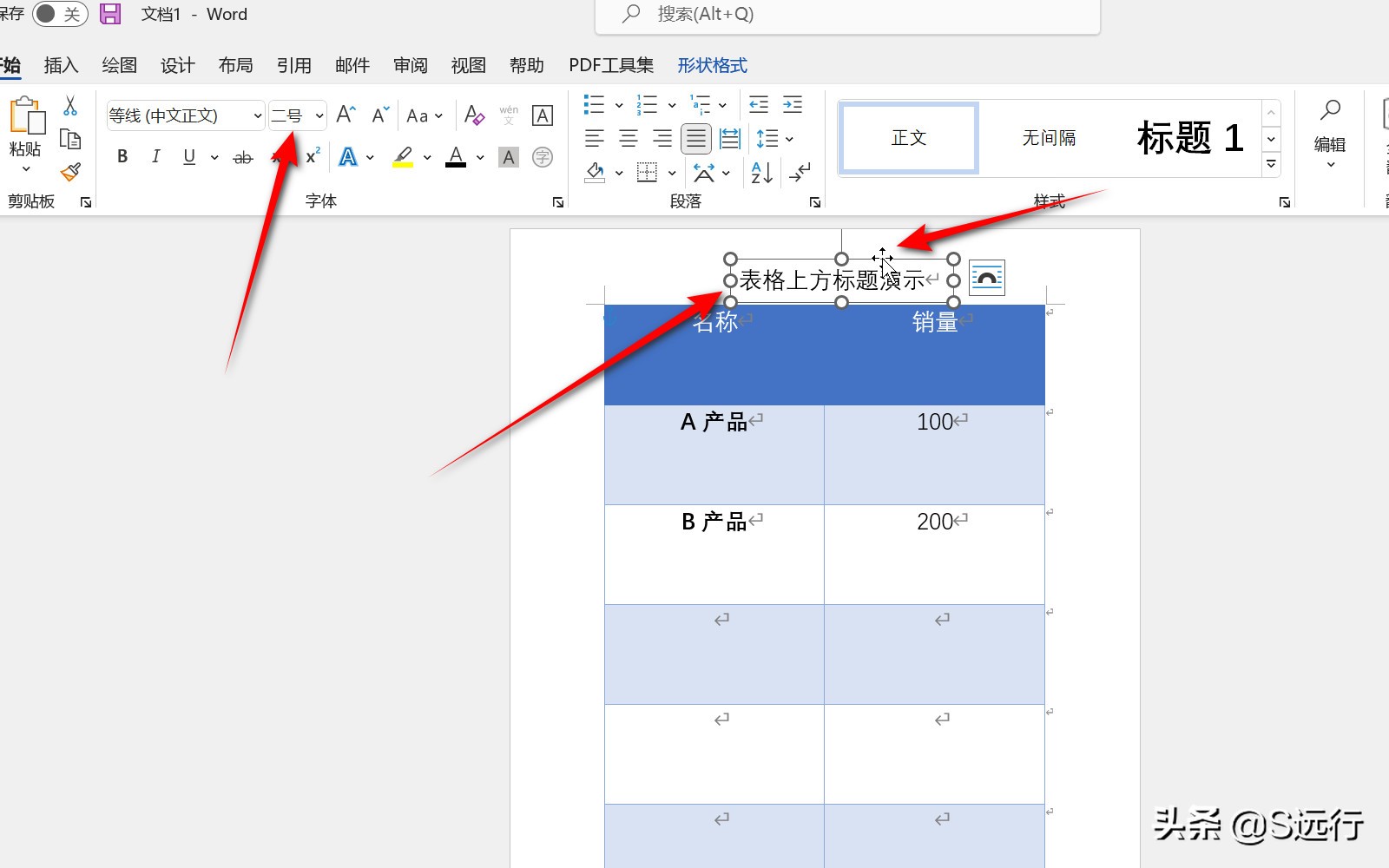Center the text alignment
The image size is (1389, 868).
coord(629,138)
